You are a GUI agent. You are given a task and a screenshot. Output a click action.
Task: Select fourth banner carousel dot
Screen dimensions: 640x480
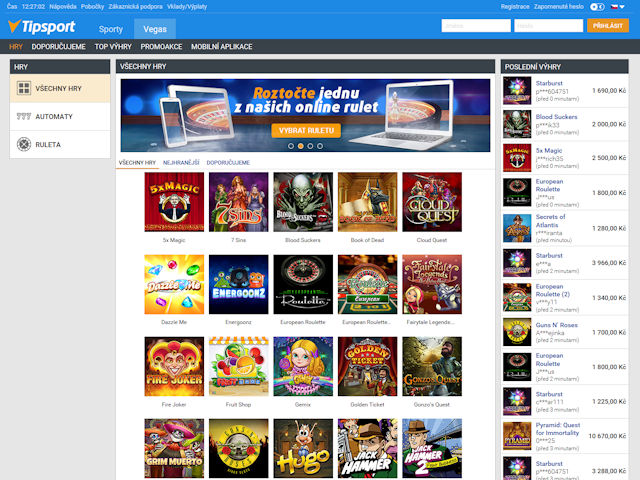320,146
